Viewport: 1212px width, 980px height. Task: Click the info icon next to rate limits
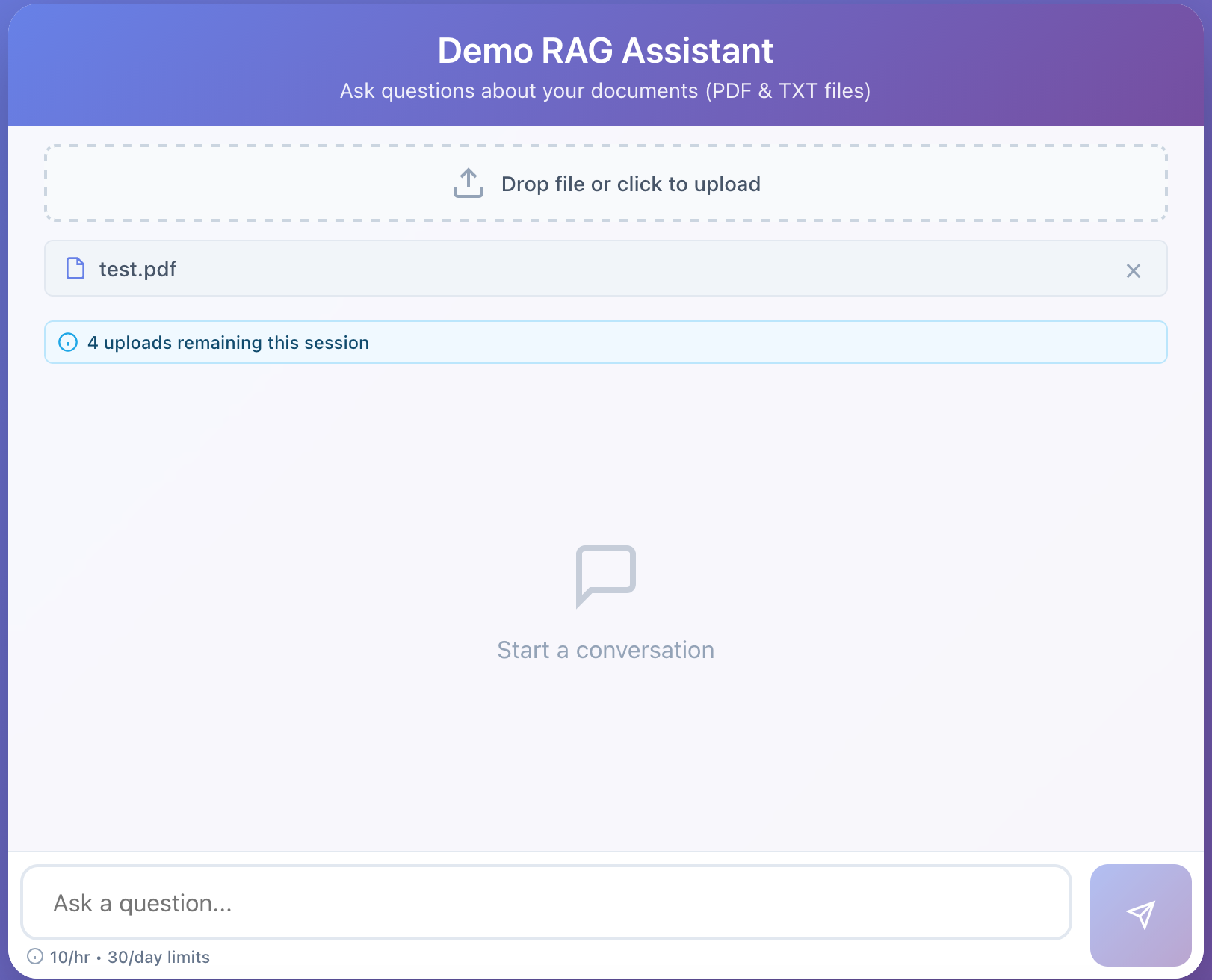click(35, 956)
